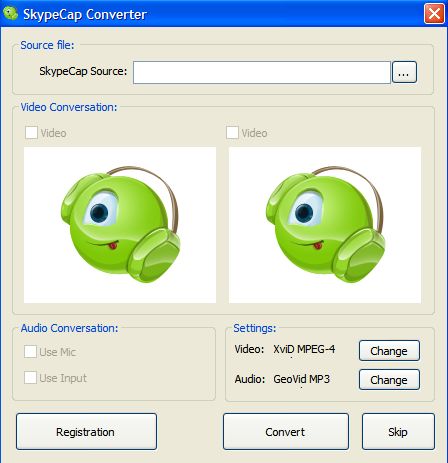Click the Skip button

(398, 432)
